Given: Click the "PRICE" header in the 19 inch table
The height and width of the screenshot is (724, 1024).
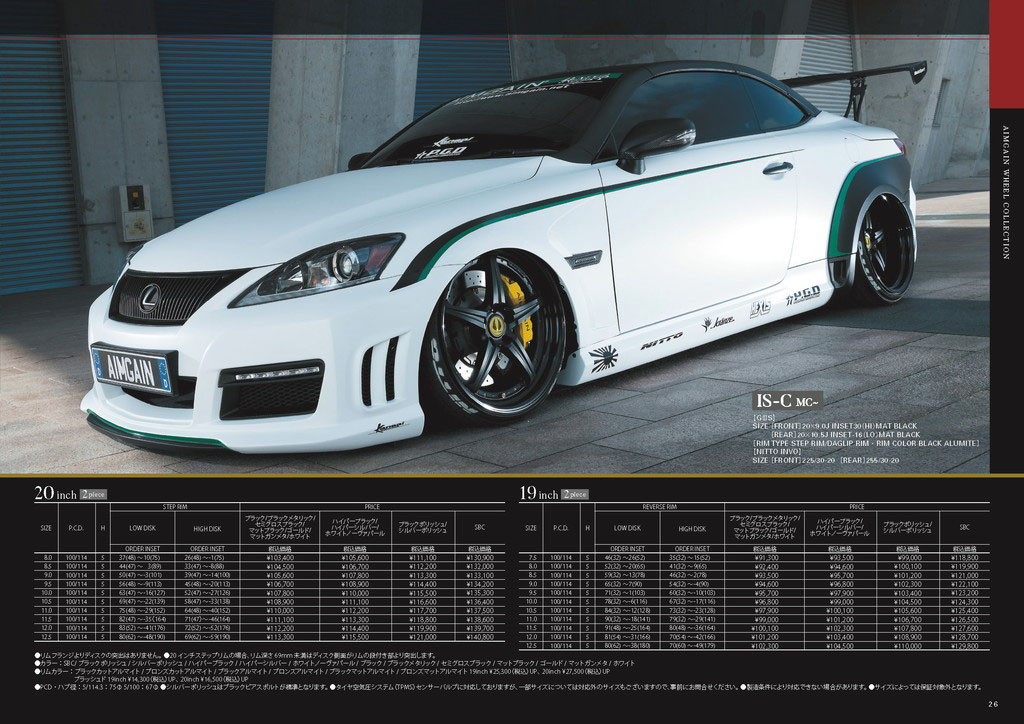Looking at the screenshot, I should pos(857,507).
